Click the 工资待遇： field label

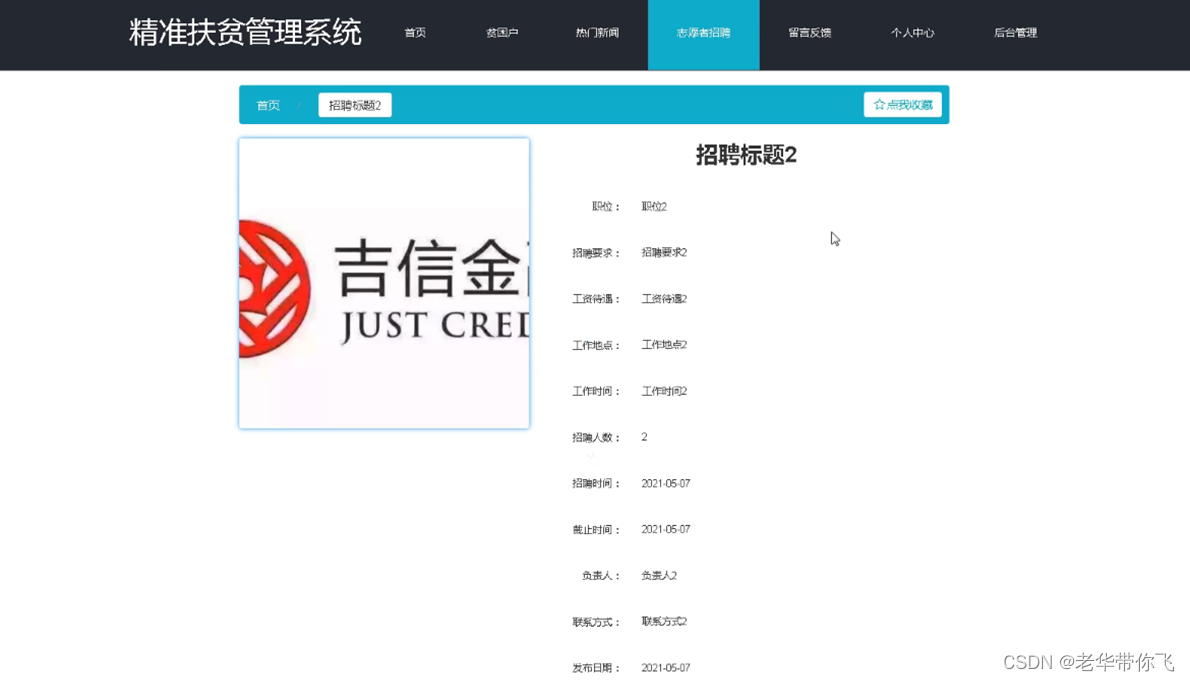(596, 299)
